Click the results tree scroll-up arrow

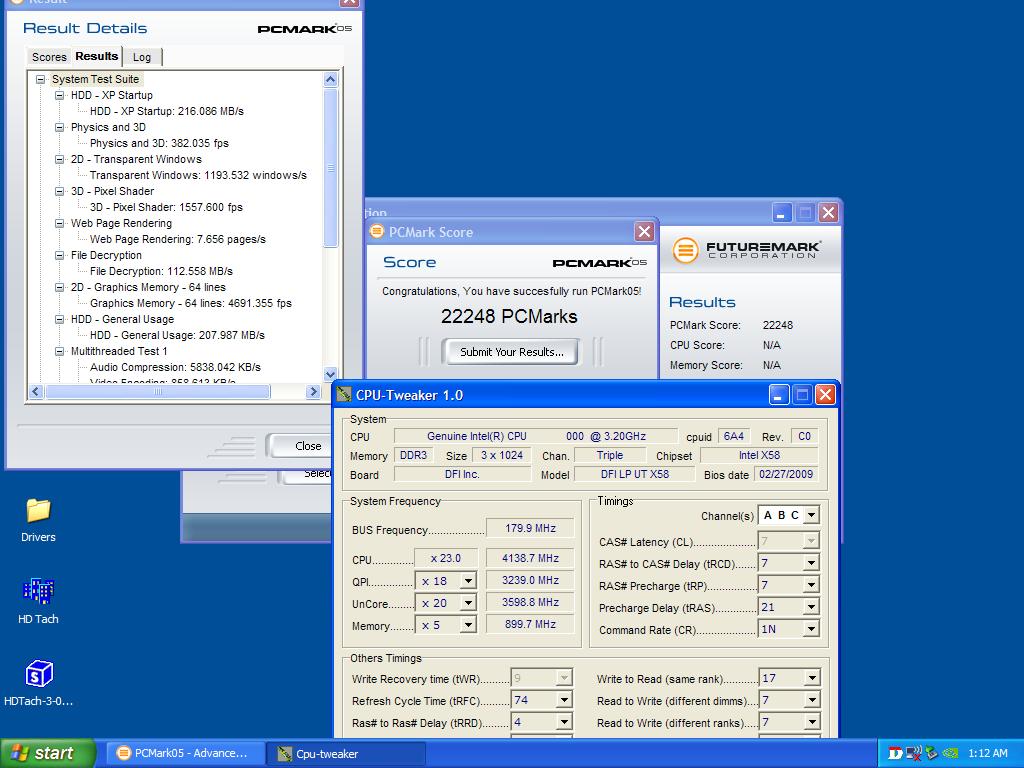[330, 80]
